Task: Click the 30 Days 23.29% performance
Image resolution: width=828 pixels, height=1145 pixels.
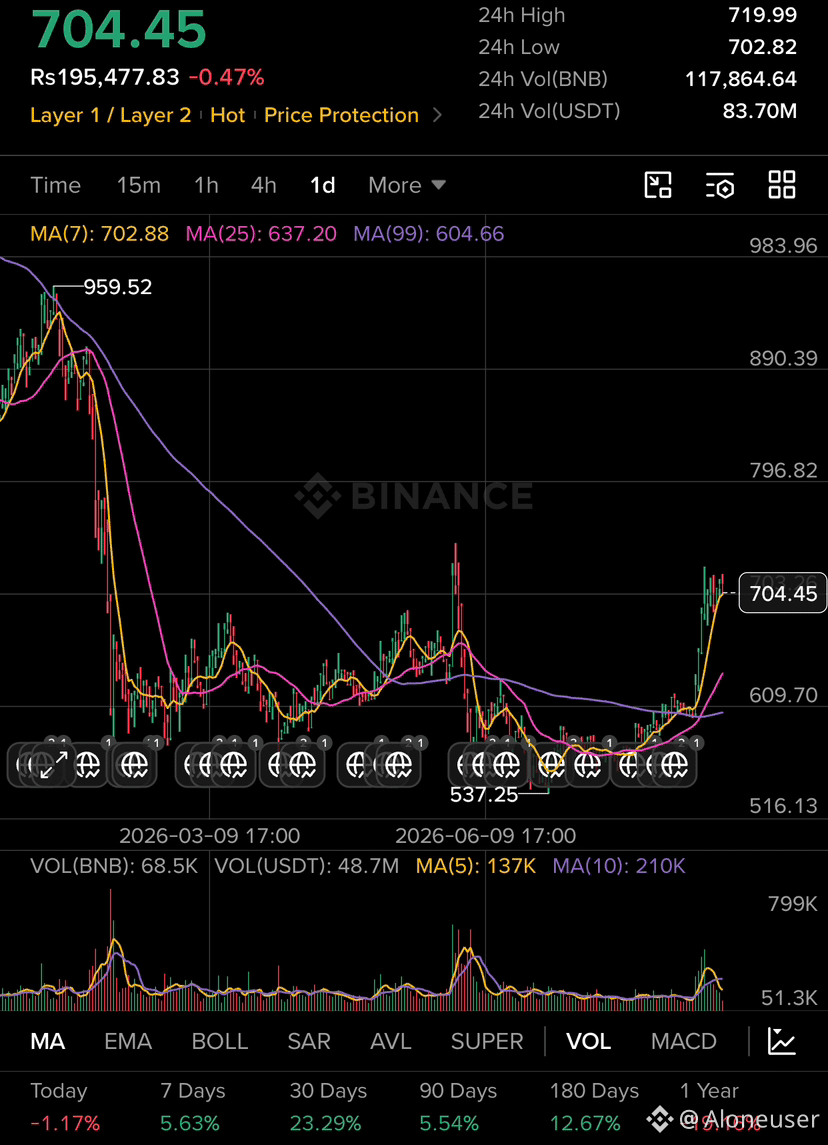Action: tap(328, 1106)
